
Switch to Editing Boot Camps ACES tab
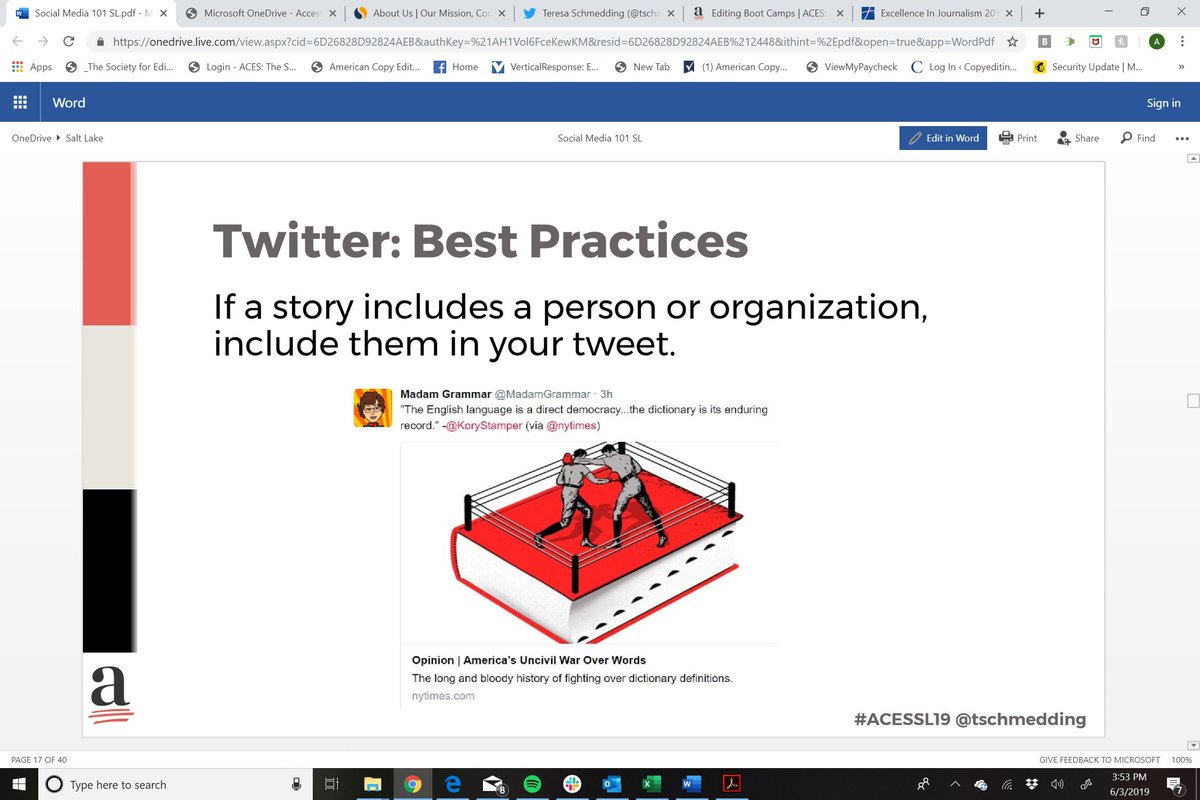[x=766, y=14]
